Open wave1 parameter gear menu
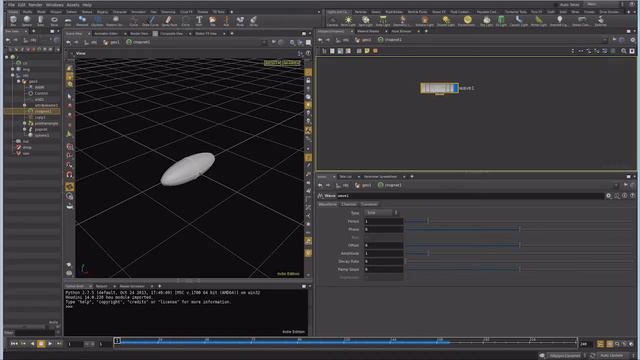 [x=609, y=196]
